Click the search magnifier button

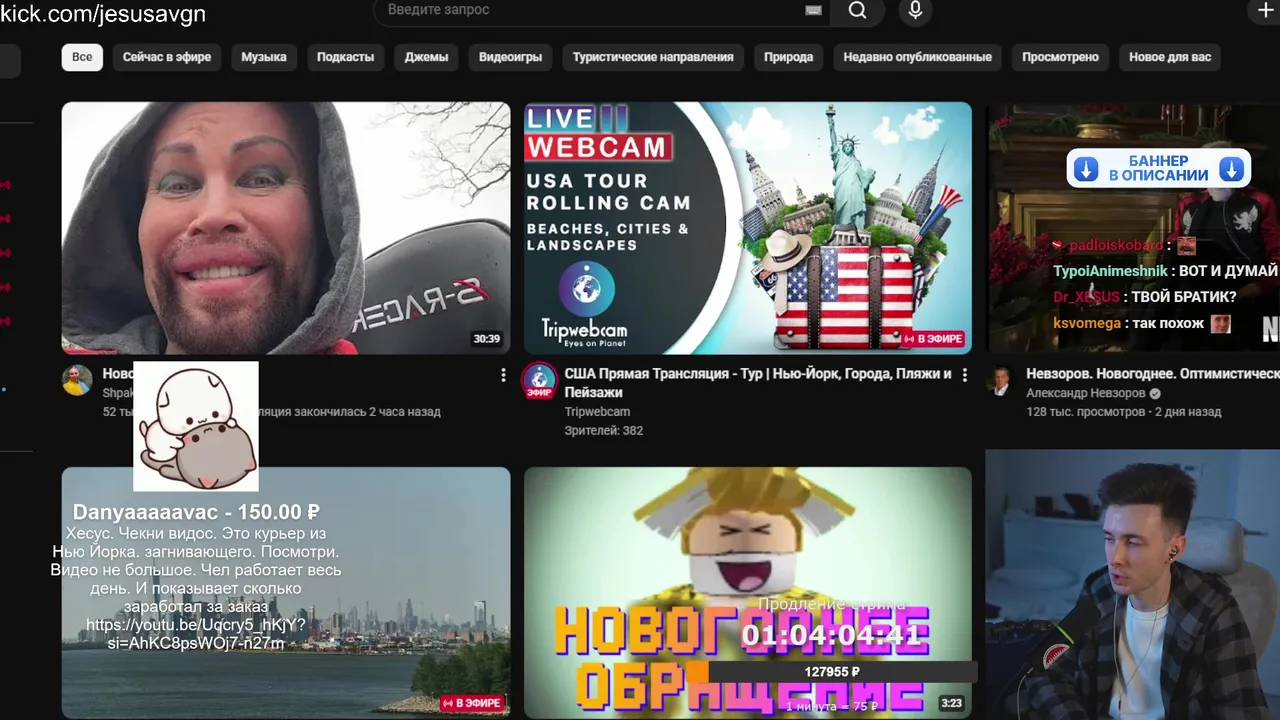(x=858, y=11)
